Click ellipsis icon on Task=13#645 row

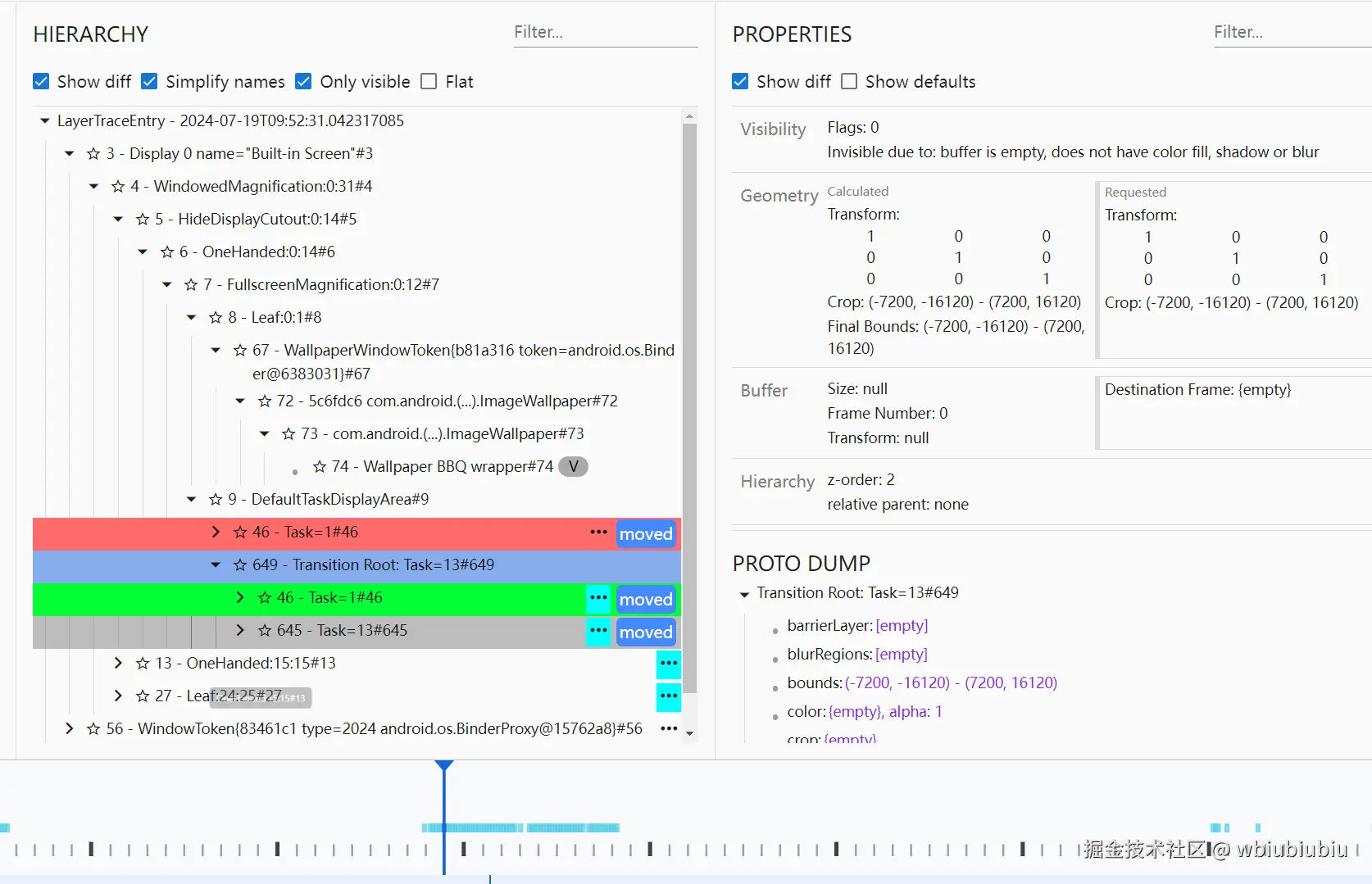click(x=598, y=631)
